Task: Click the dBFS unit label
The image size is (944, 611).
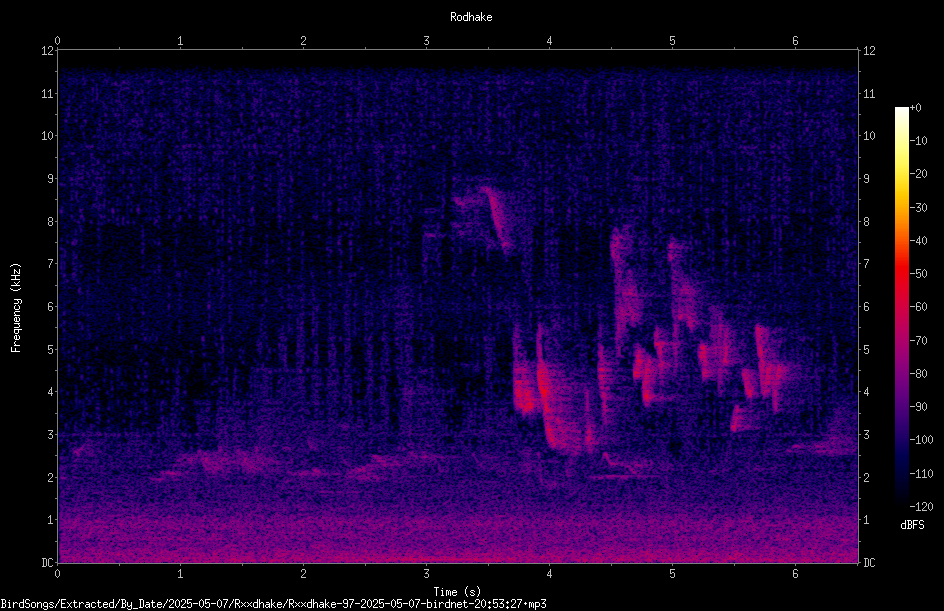Action: point(912,525)
